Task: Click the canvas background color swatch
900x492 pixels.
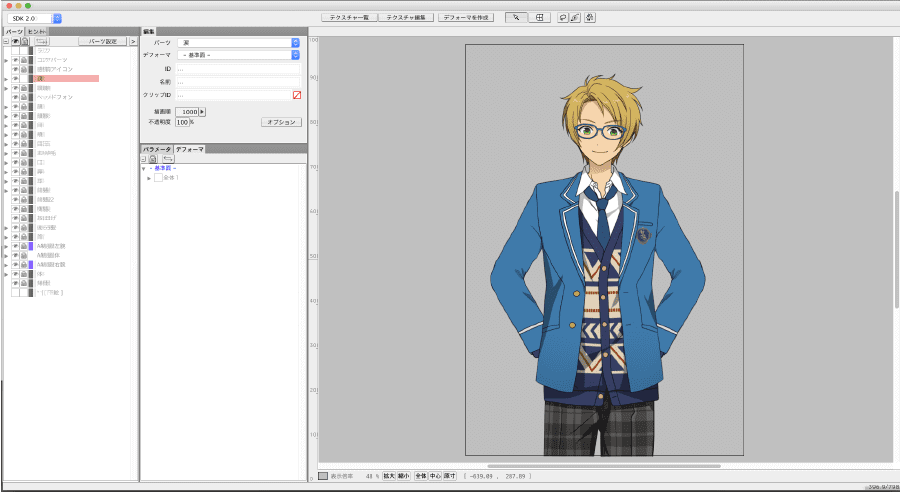Action: click(323, 476)
